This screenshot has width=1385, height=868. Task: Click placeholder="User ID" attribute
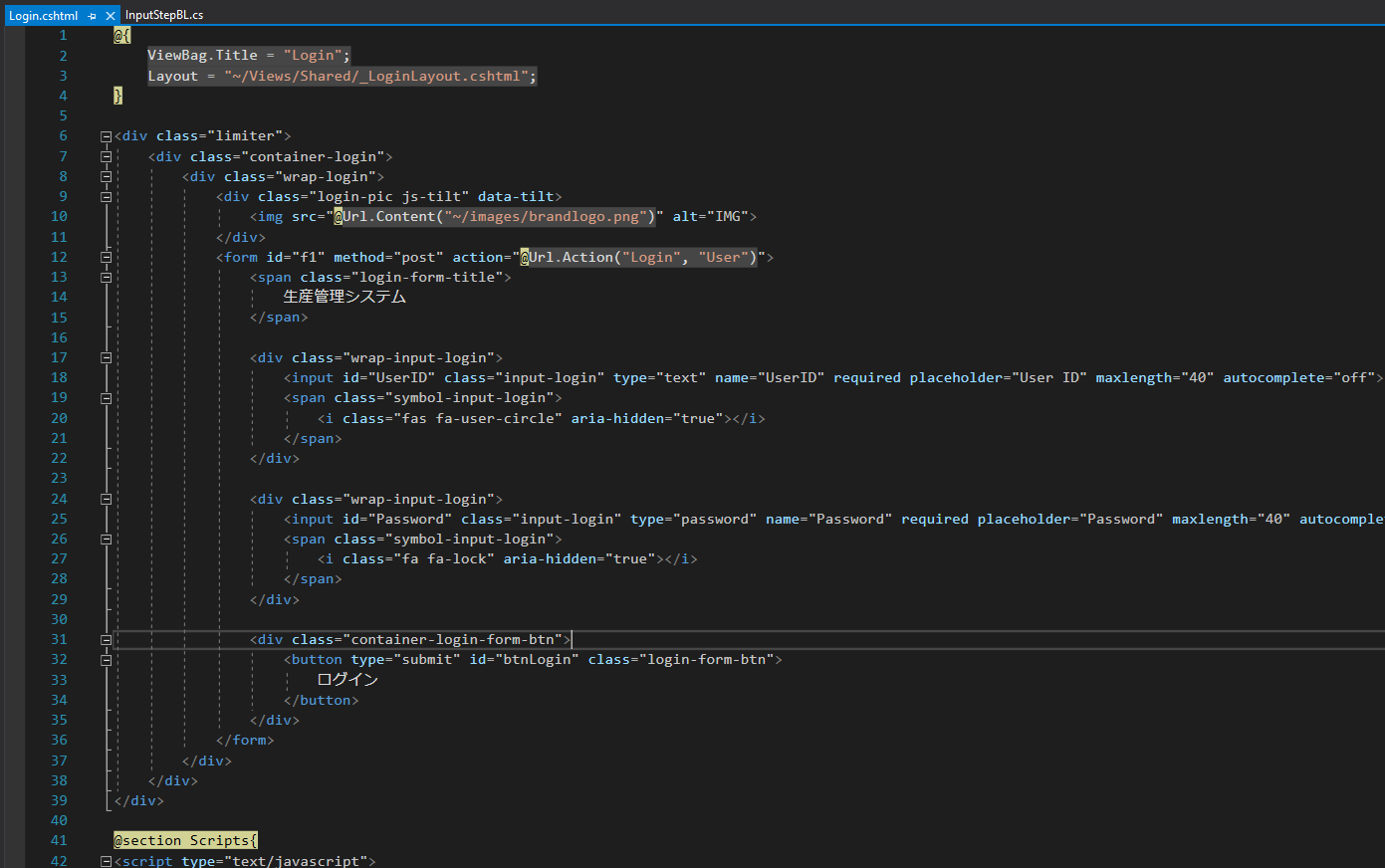998,377
